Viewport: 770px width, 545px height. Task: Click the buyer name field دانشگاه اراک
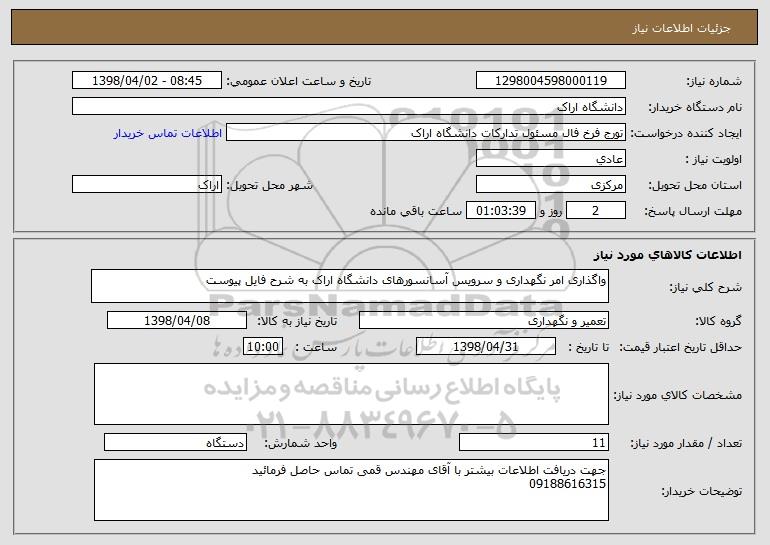[x=349, y=107]
